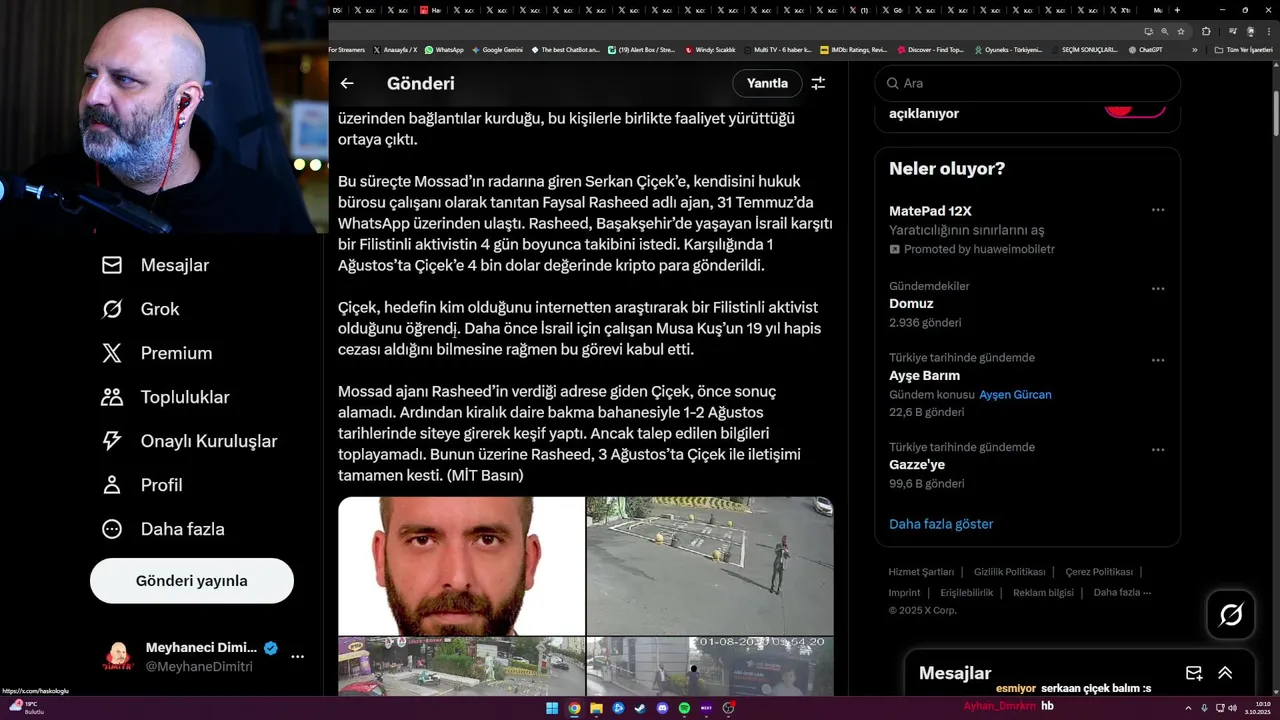Focus the Ara search field
This screenshot has height=720, width=1280.
pyautogui.click(x=1027, y=84)
